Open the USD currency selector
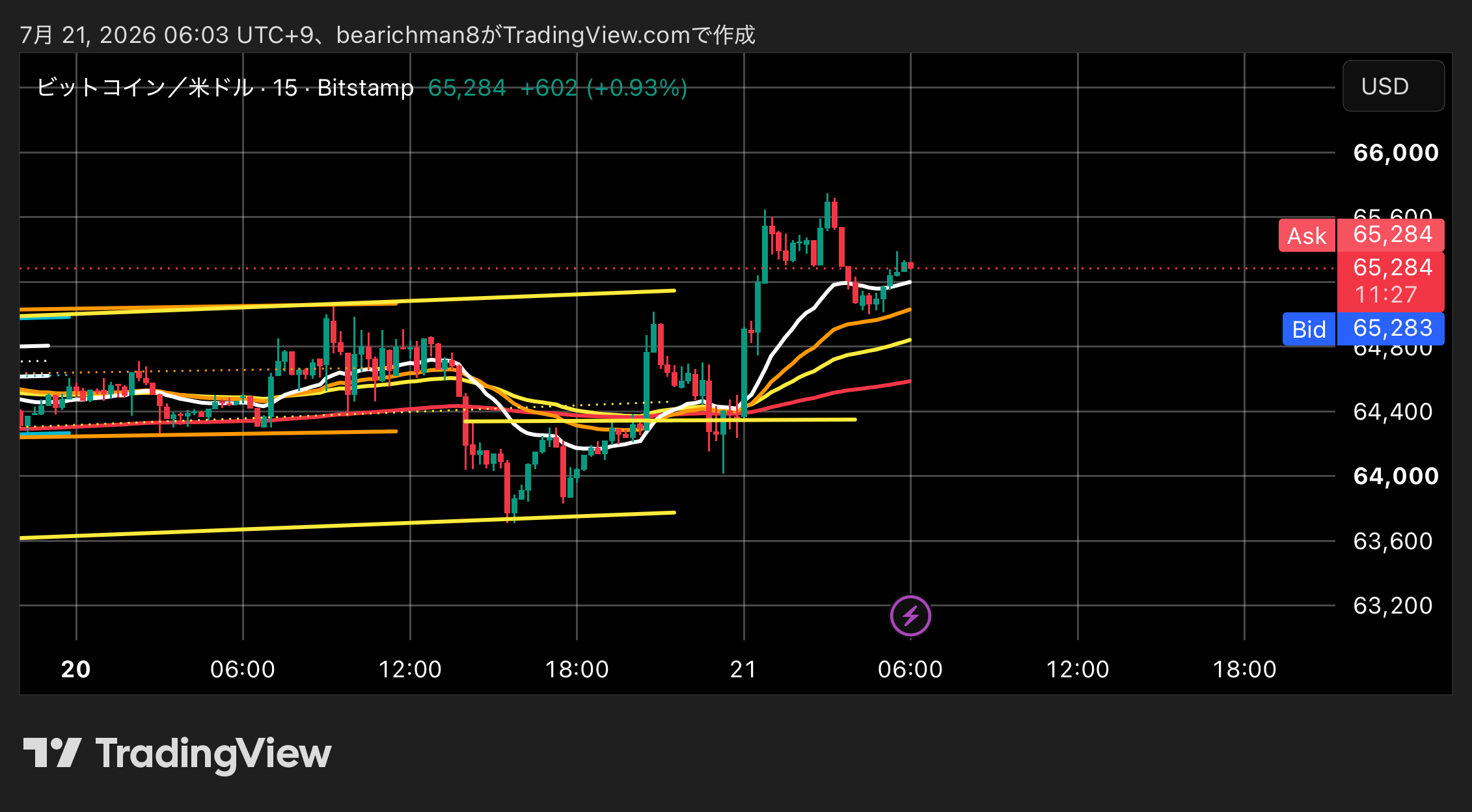 coord(1393,87)
